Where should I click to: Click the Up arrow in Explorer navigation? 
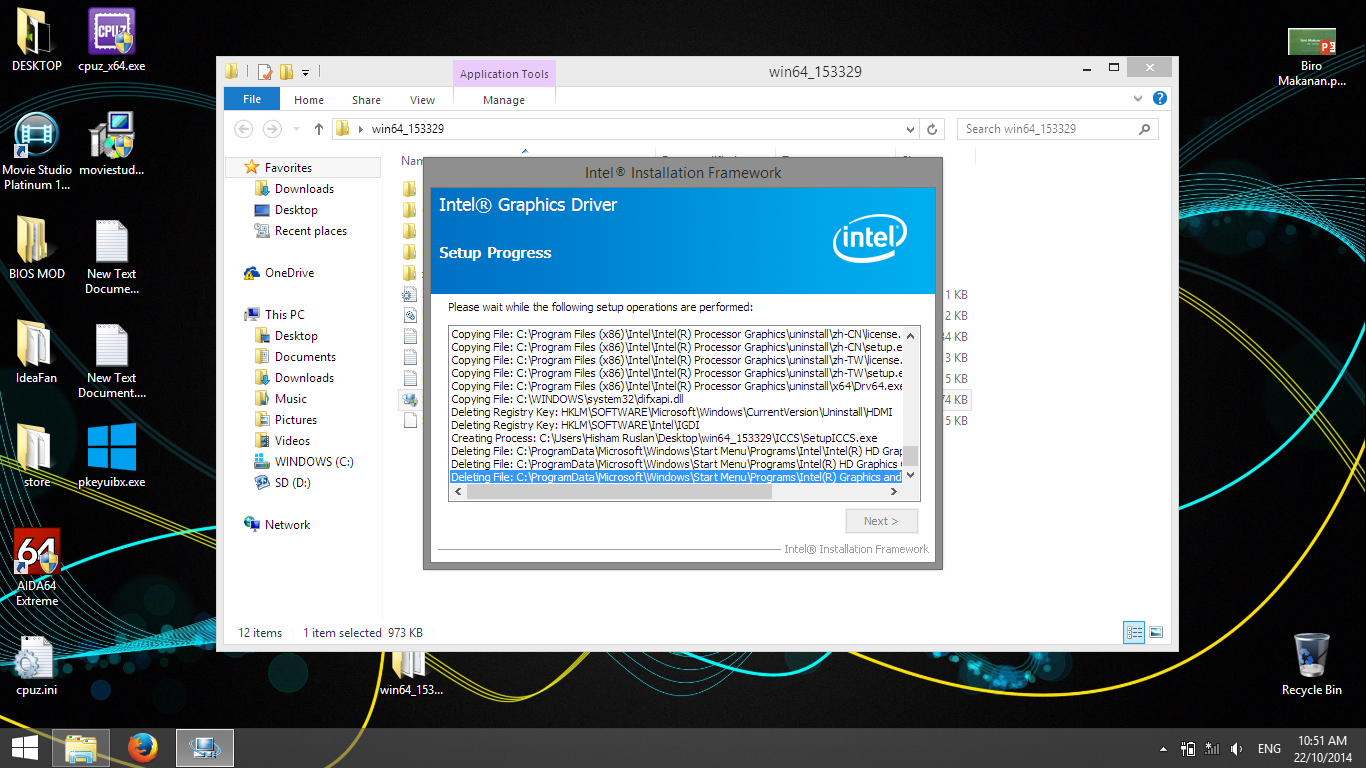(x=319, y=129)
